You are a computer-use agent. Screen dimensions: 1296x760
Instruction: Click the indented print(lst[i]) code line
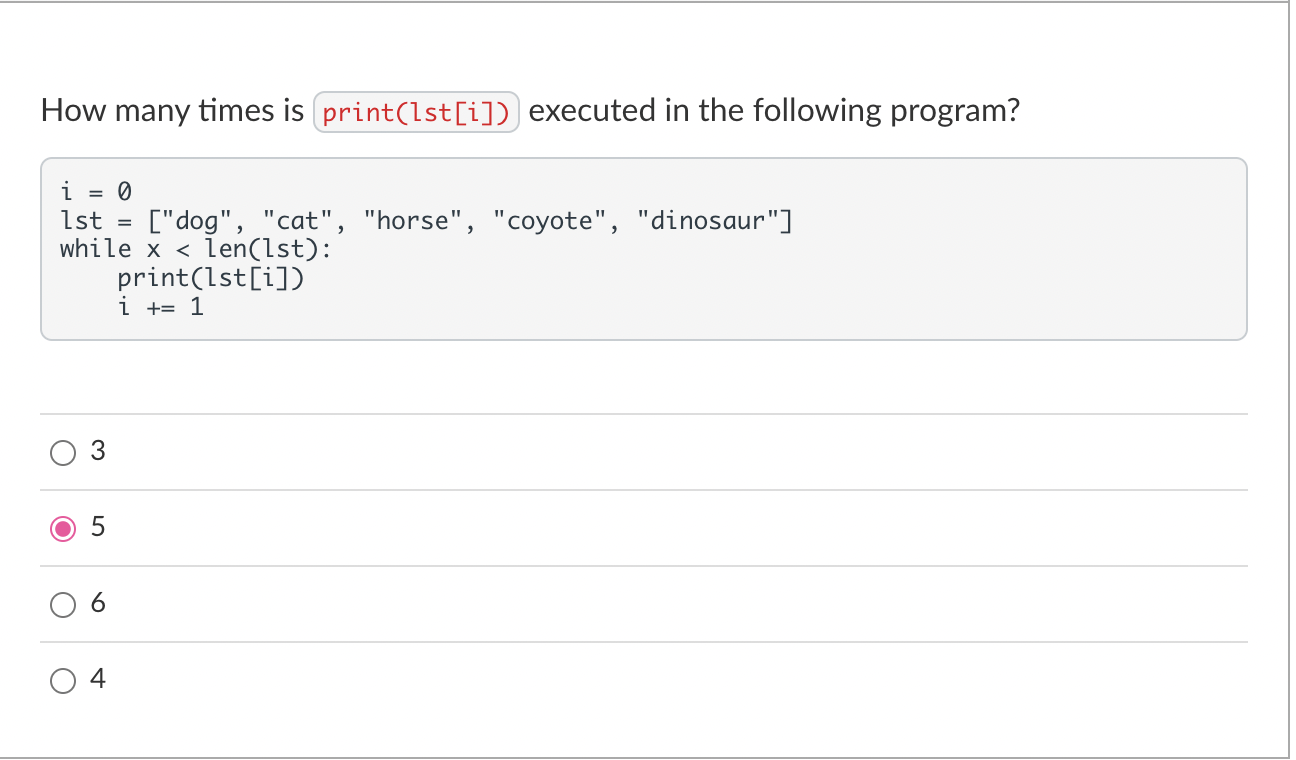pos(211,277)
